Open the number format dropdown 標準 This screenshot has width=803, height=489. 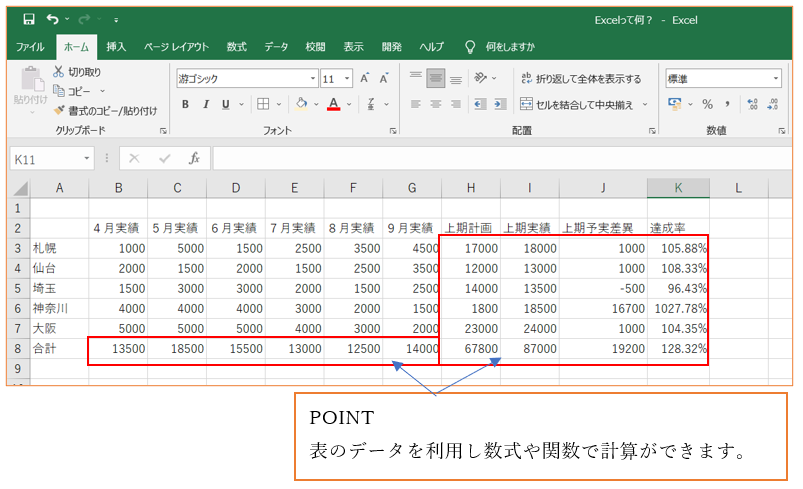(x=776, y=78)
